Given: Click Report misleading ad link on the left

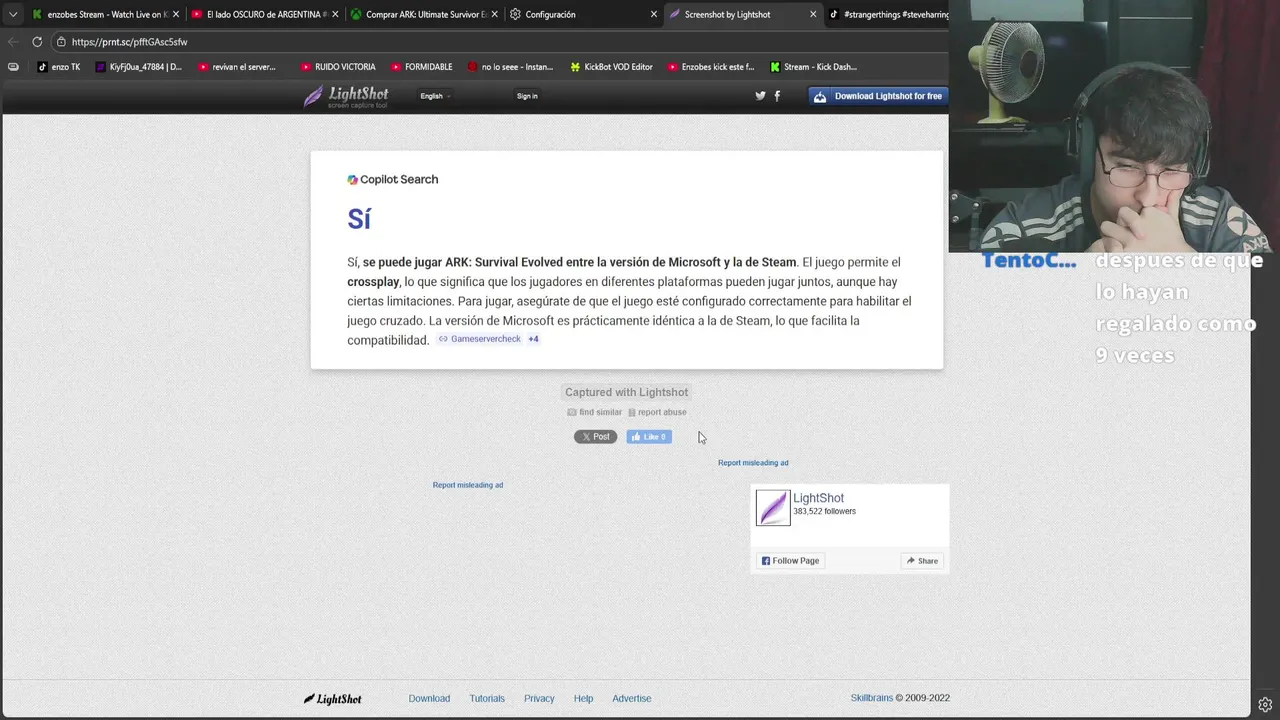Looking at the screenshot, I should pyautogui.click(x=468, y=485).
